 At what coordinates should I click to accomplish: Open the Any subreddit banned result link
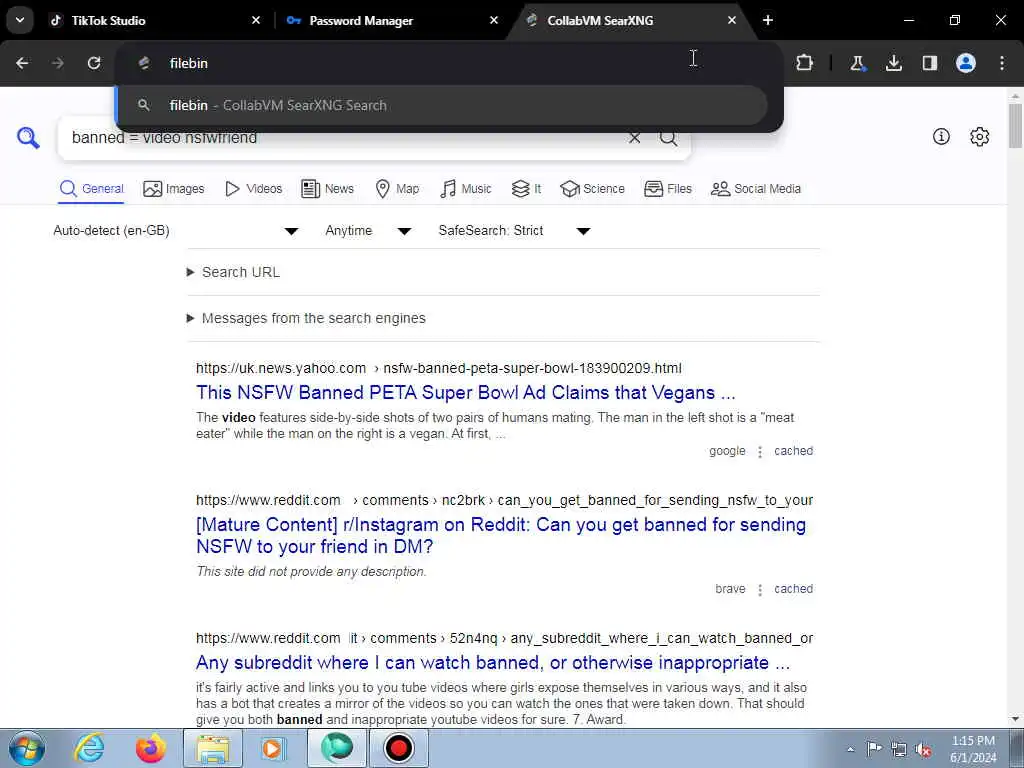coord(493,663)
